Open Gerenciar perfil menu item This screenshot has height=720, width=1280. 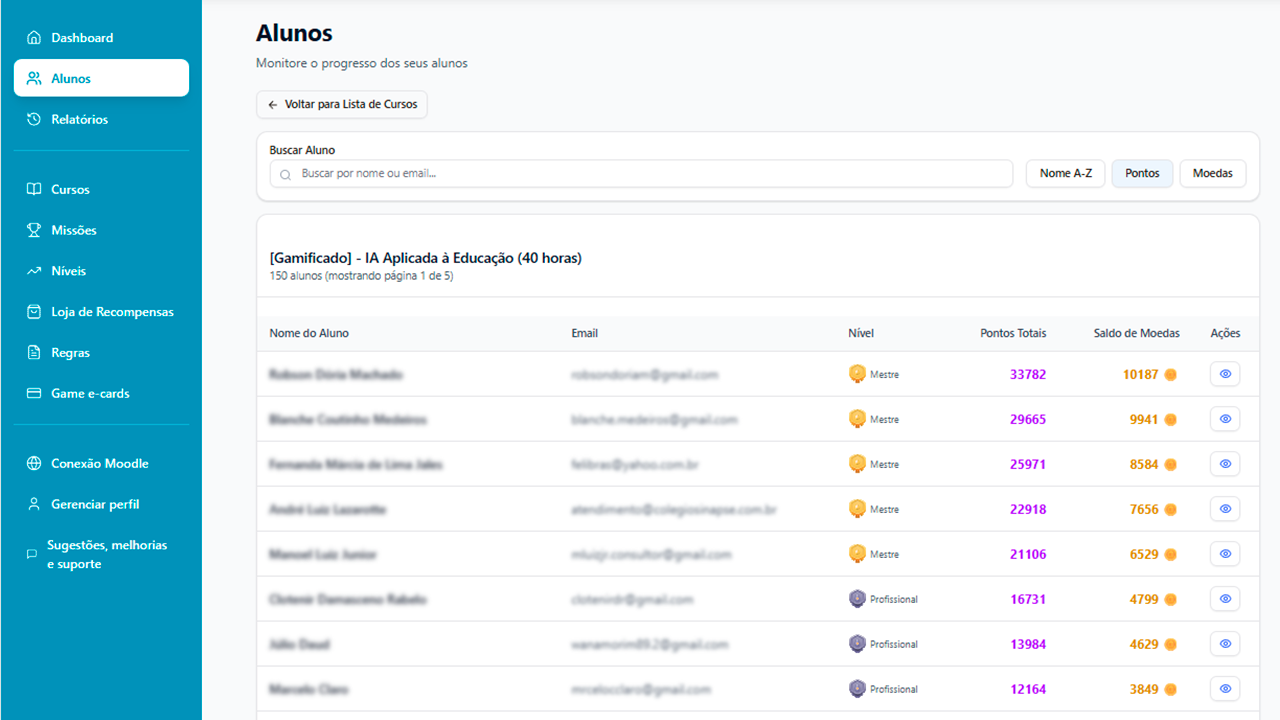tap(95, 505)
